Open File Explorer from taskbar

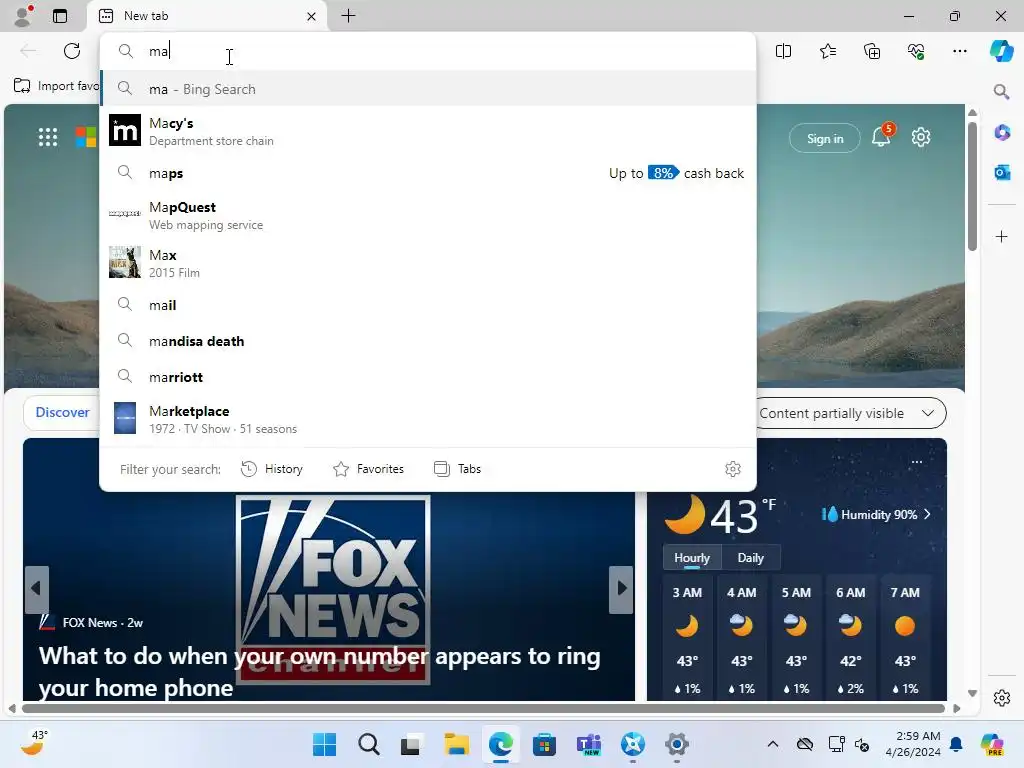(456, 744)
